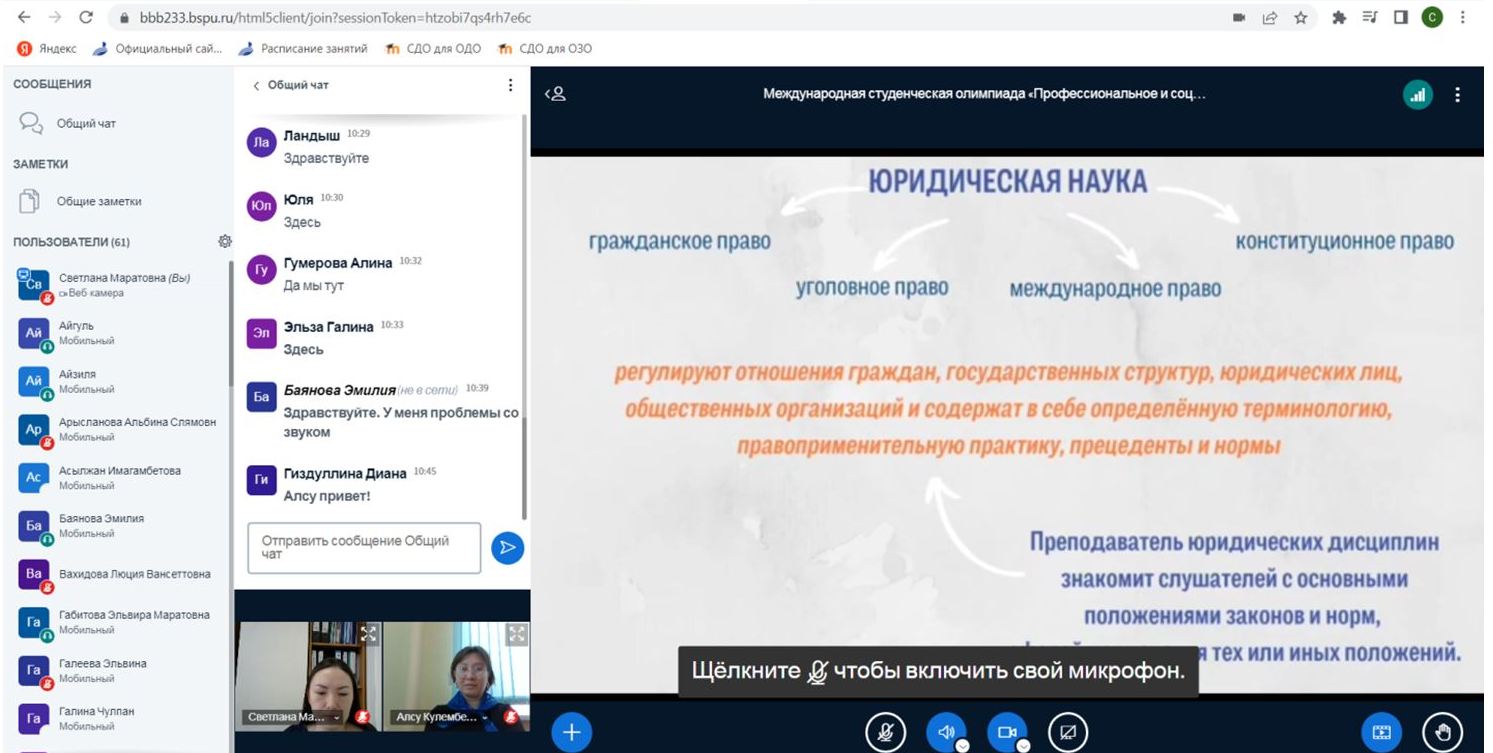The image size is (1493, 753).
Task: Click the blue plus actions button
Action: (572, 732)
